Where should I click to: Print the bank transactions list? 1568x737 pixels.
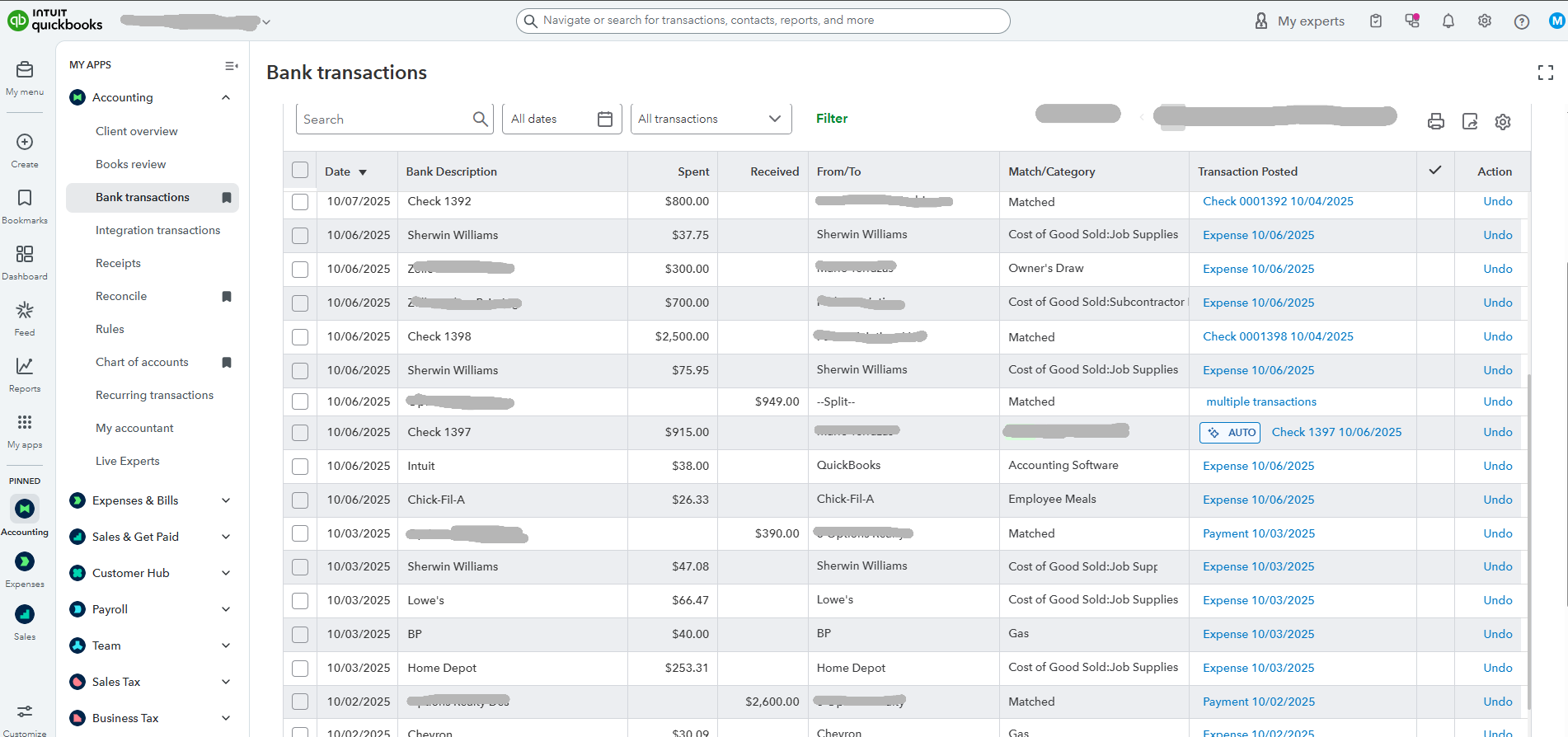(1436, 121)
